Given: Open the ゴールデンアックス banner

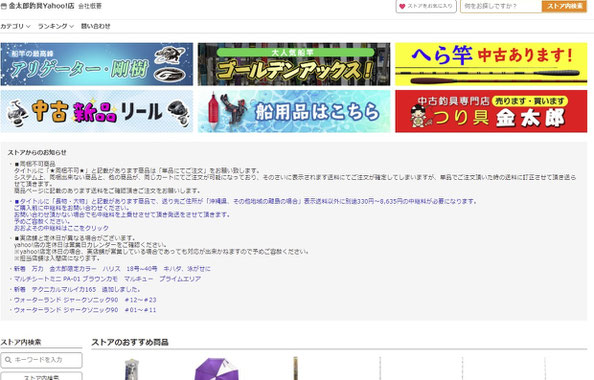Looking at the screenshot, I should 294,64.
